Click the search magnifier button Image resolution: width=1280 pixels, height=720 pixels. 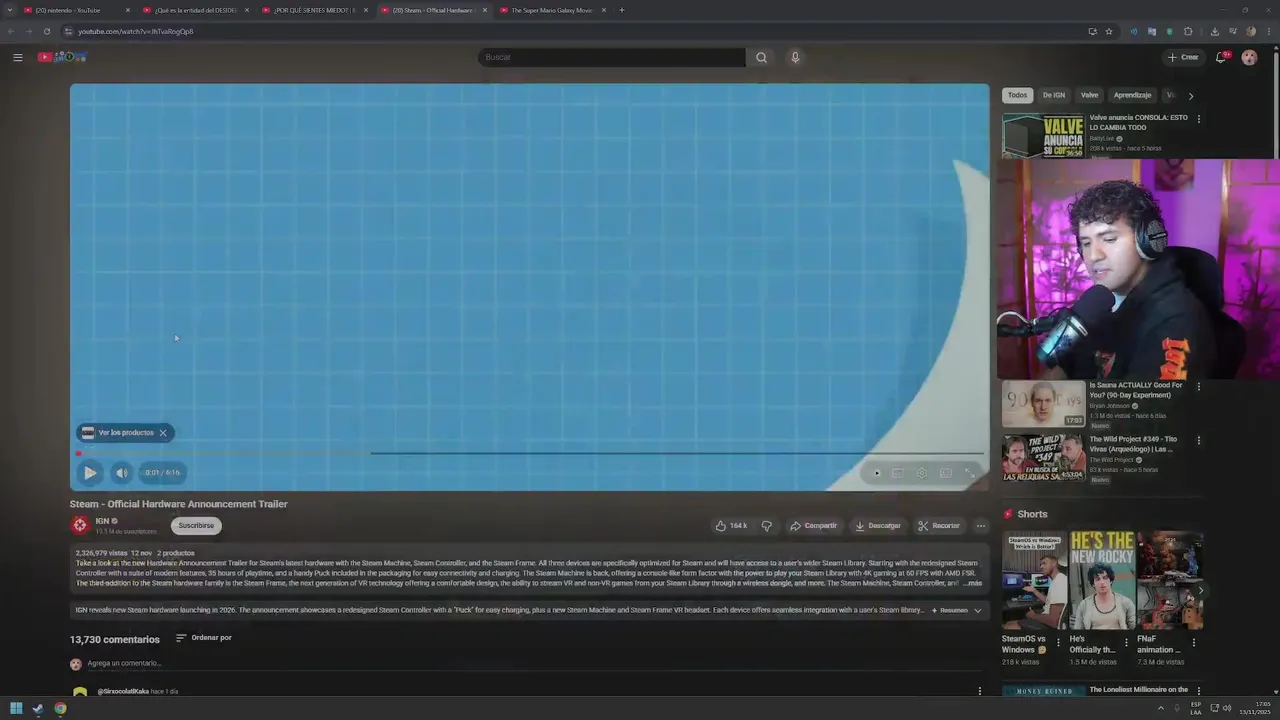(761, 57)
